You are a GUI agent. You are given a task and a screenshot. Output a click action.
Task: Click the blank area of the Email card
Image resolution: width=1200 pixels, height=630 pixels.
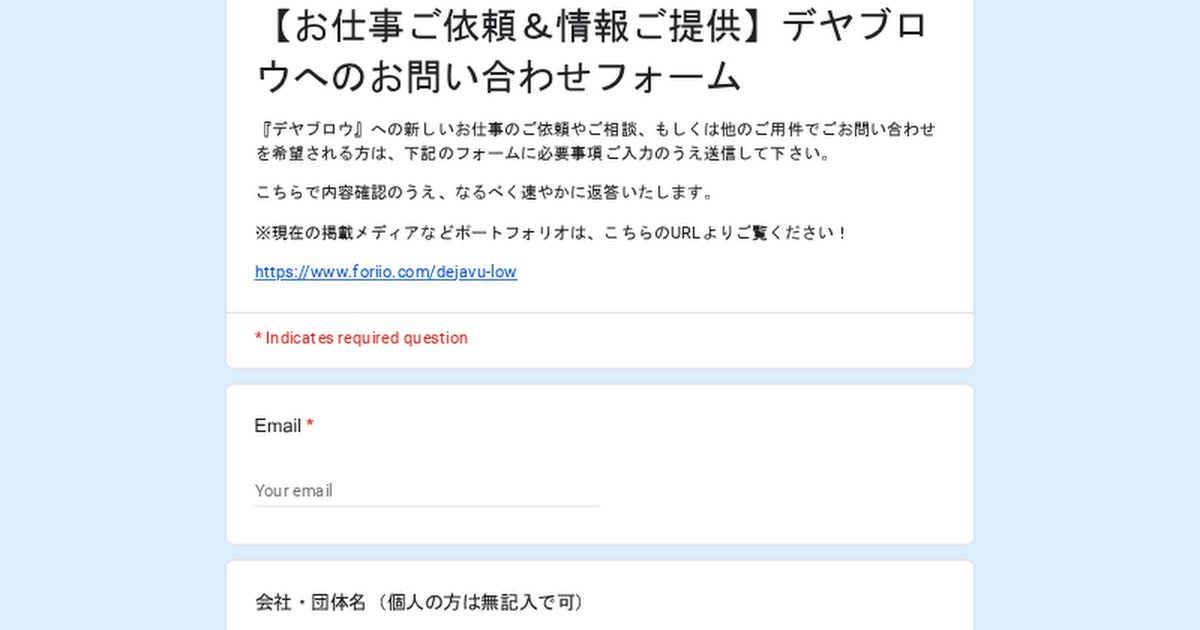click(780, 470)
